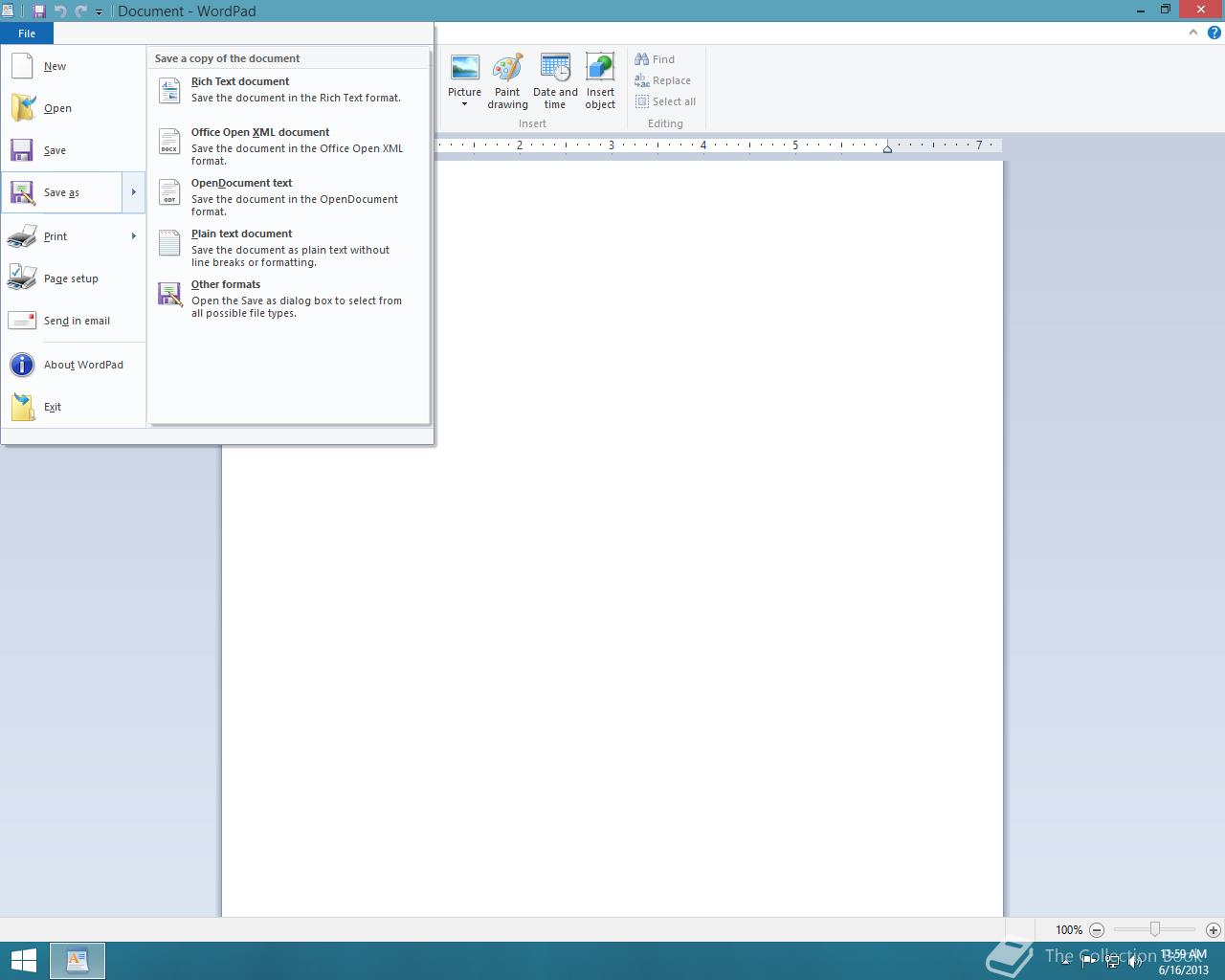Choose Open from the File menu
This screenshot has height=980, width=1225.
pyautogui.click(x=74, y=109)
